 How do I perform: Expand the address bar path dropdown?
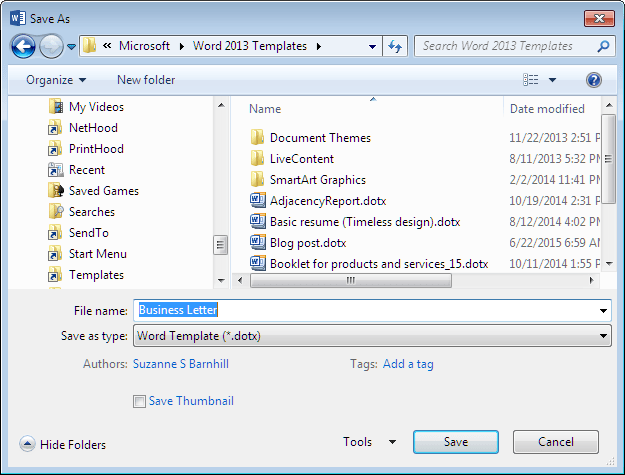[372, 46]
